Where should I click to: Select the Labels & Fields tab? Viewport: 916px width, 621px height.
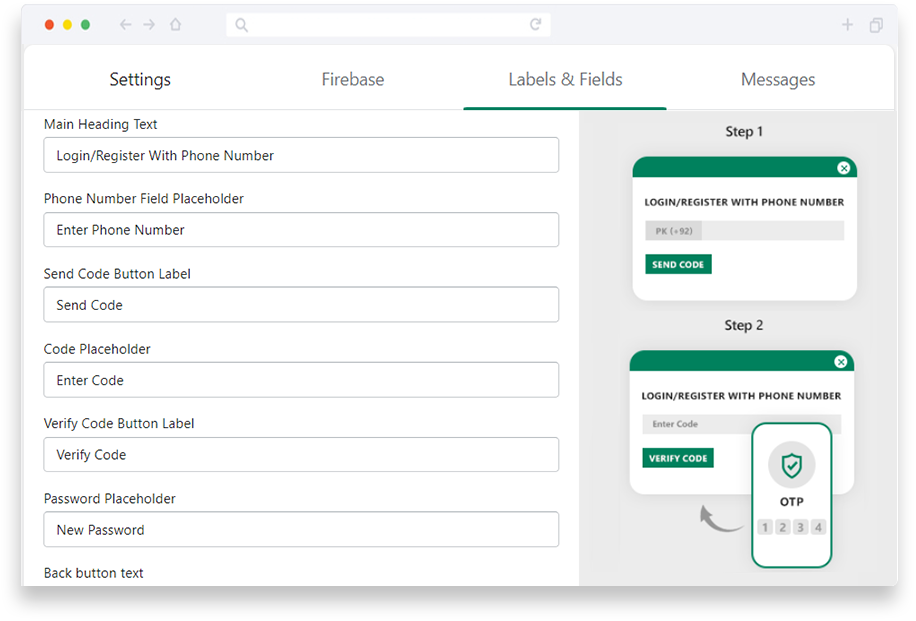coord(565,79)
